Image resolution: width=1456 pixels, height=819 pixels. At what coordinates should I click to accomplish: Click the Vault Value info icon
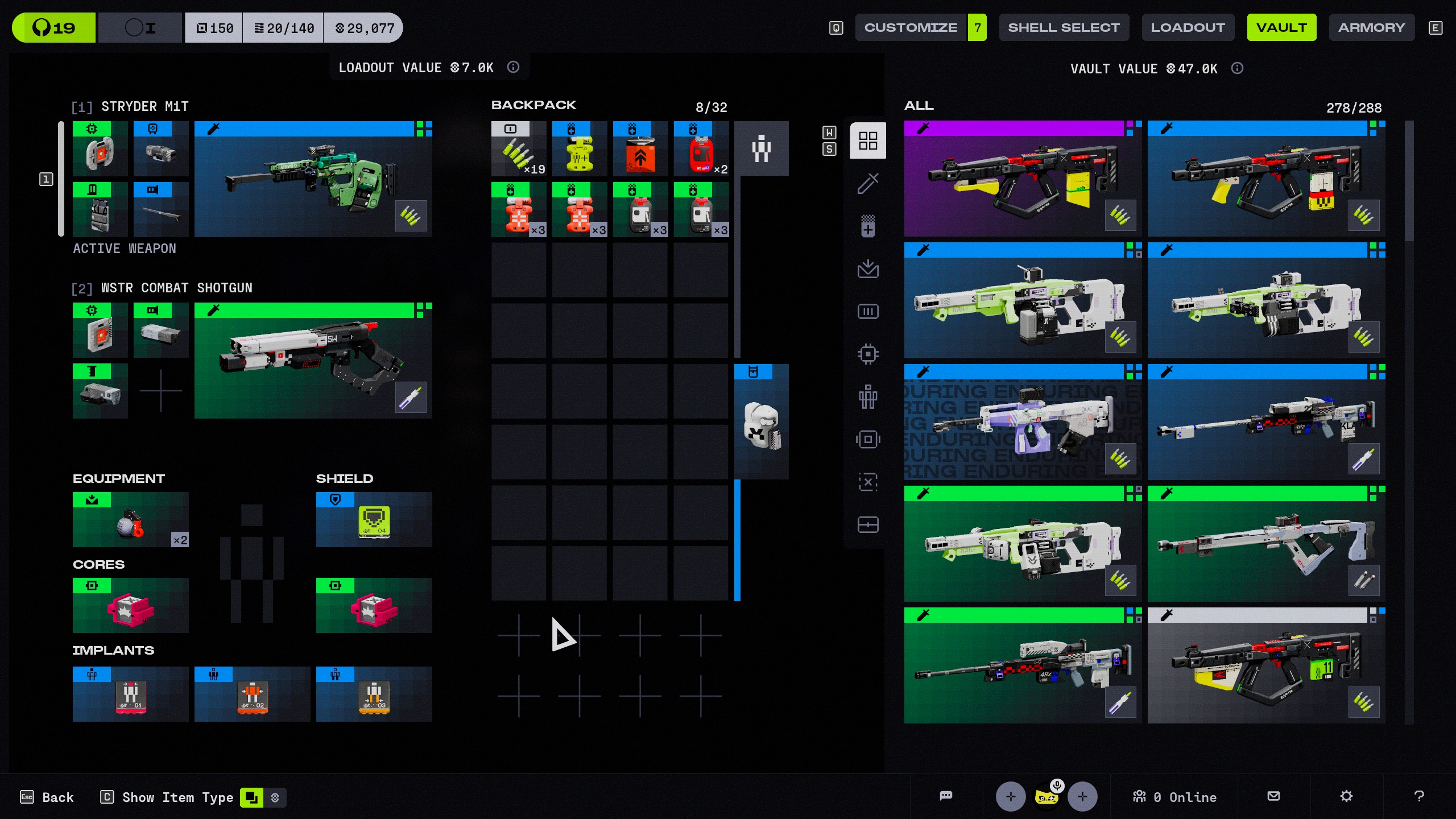pyautogui.click(x=1237, y=68)
